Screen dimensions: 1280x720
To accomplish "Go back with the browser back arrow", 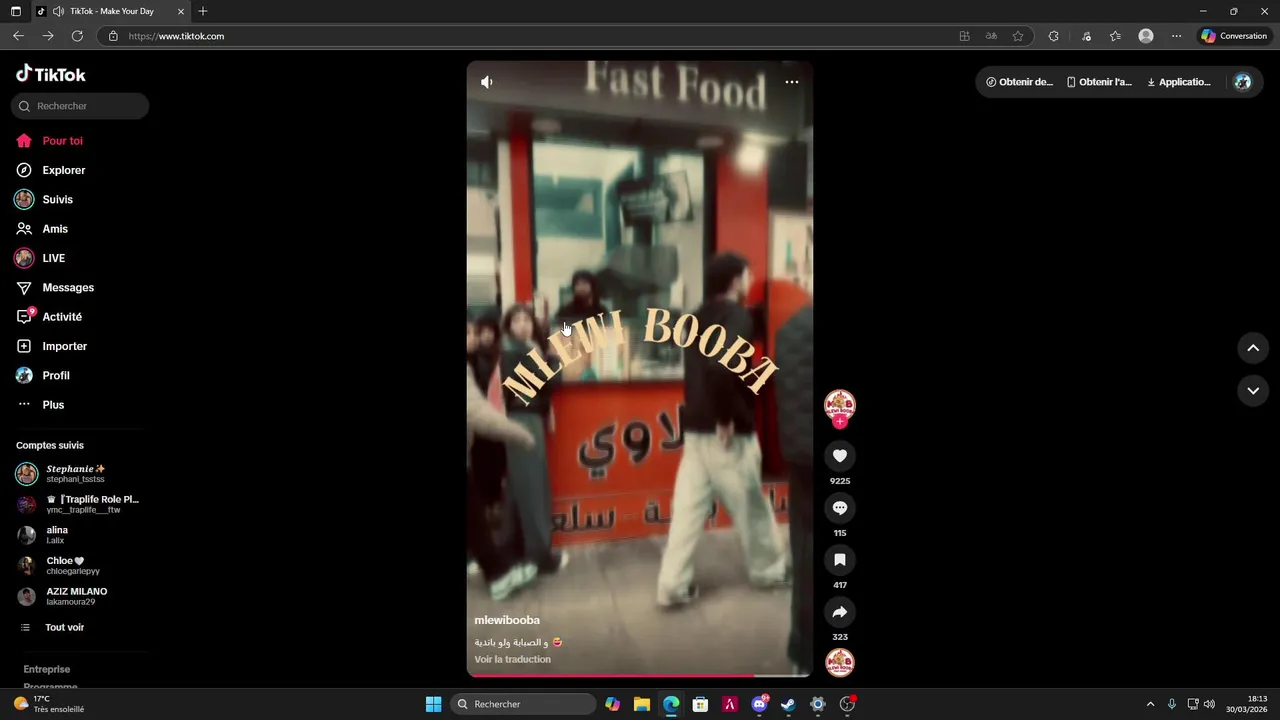I will (x=18, y=36).
